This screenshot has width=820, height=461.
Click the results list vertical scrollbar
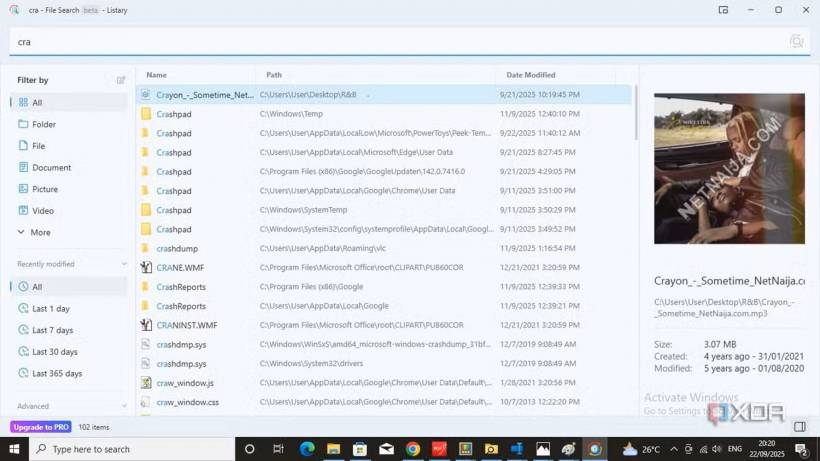(635, 130)
